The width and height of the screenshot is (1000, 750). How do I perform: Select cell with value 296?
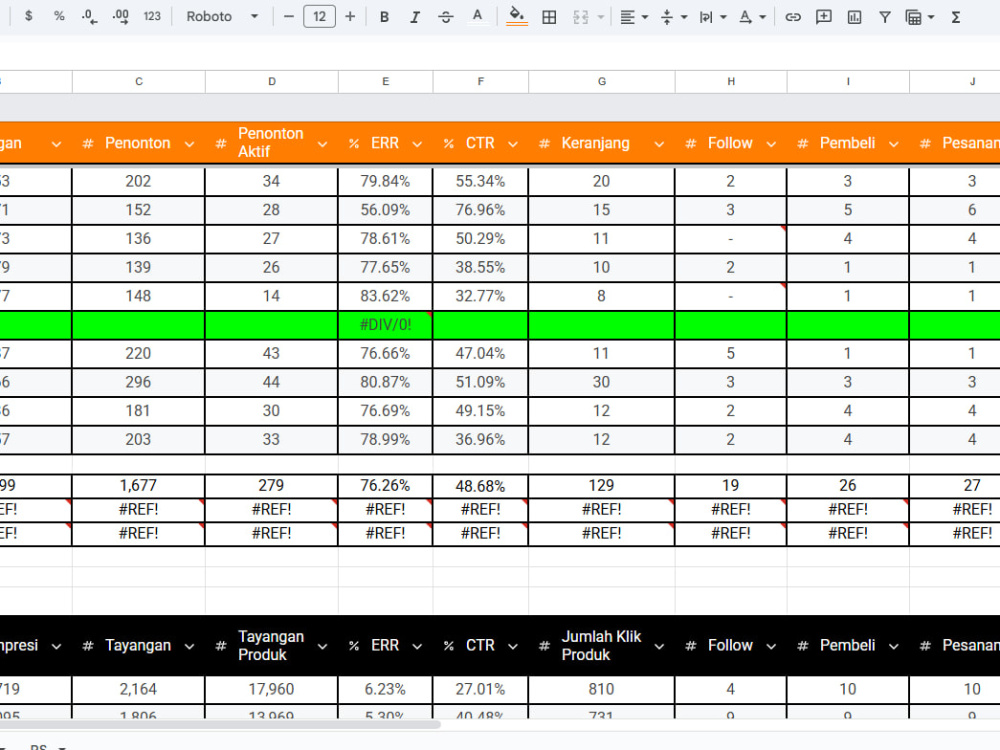138,382
